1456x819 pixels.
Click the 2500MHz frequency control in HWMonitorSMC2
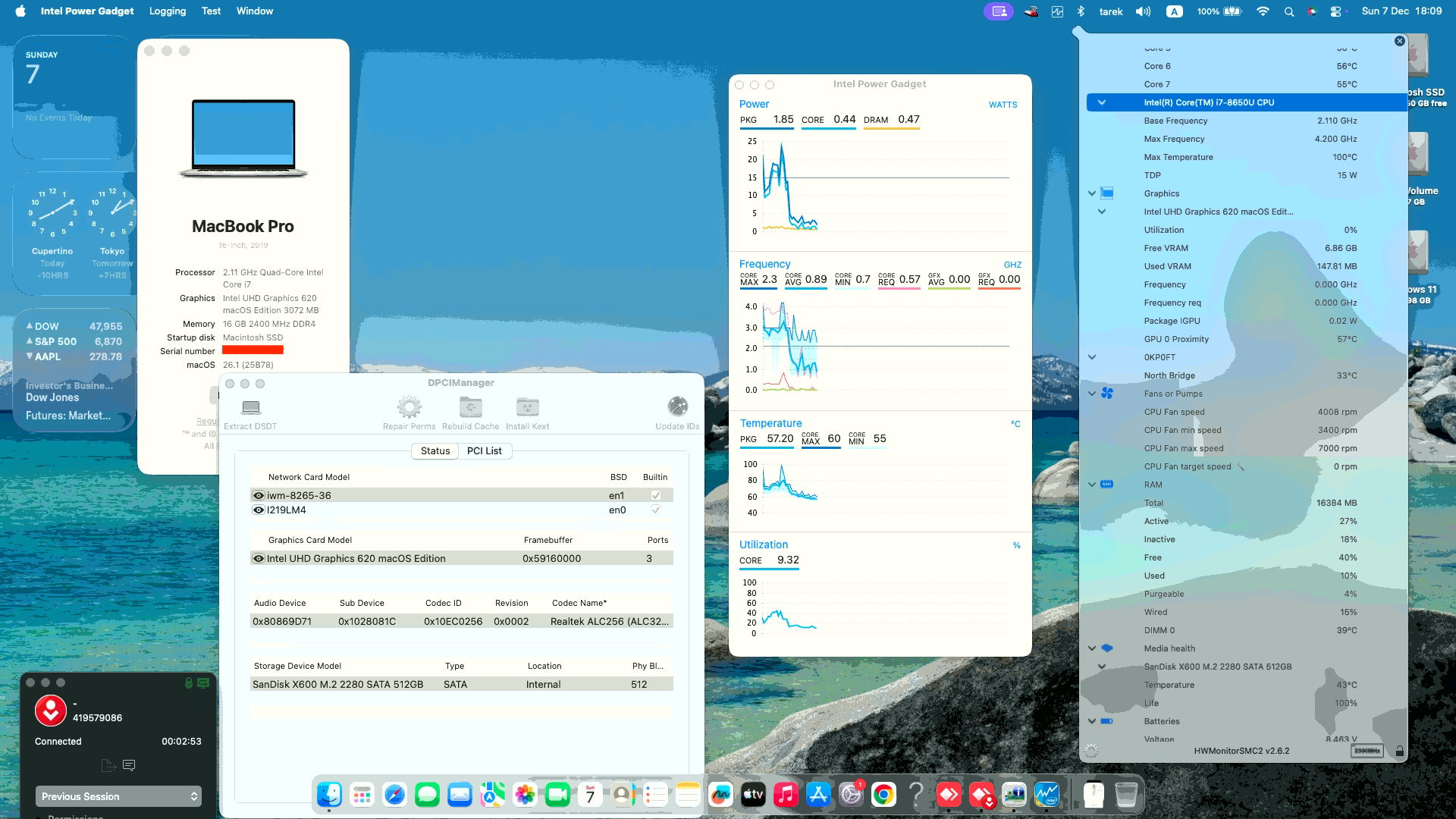coord(1367,749)
